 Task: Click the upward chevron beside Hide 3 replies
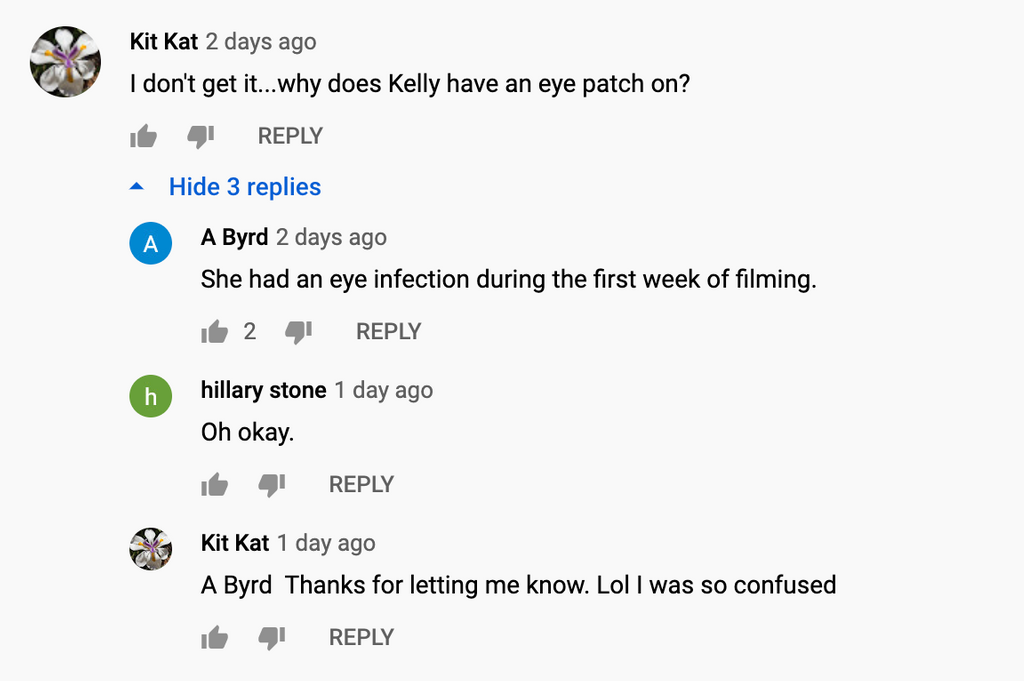[138, 185]
